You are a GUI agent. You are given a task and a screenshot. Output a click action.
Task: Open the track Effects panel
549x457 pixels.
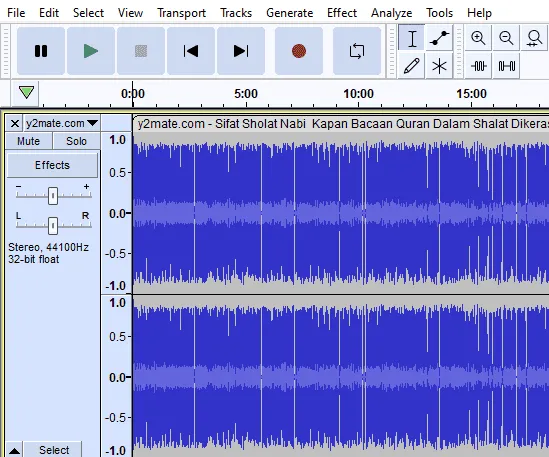53,165
